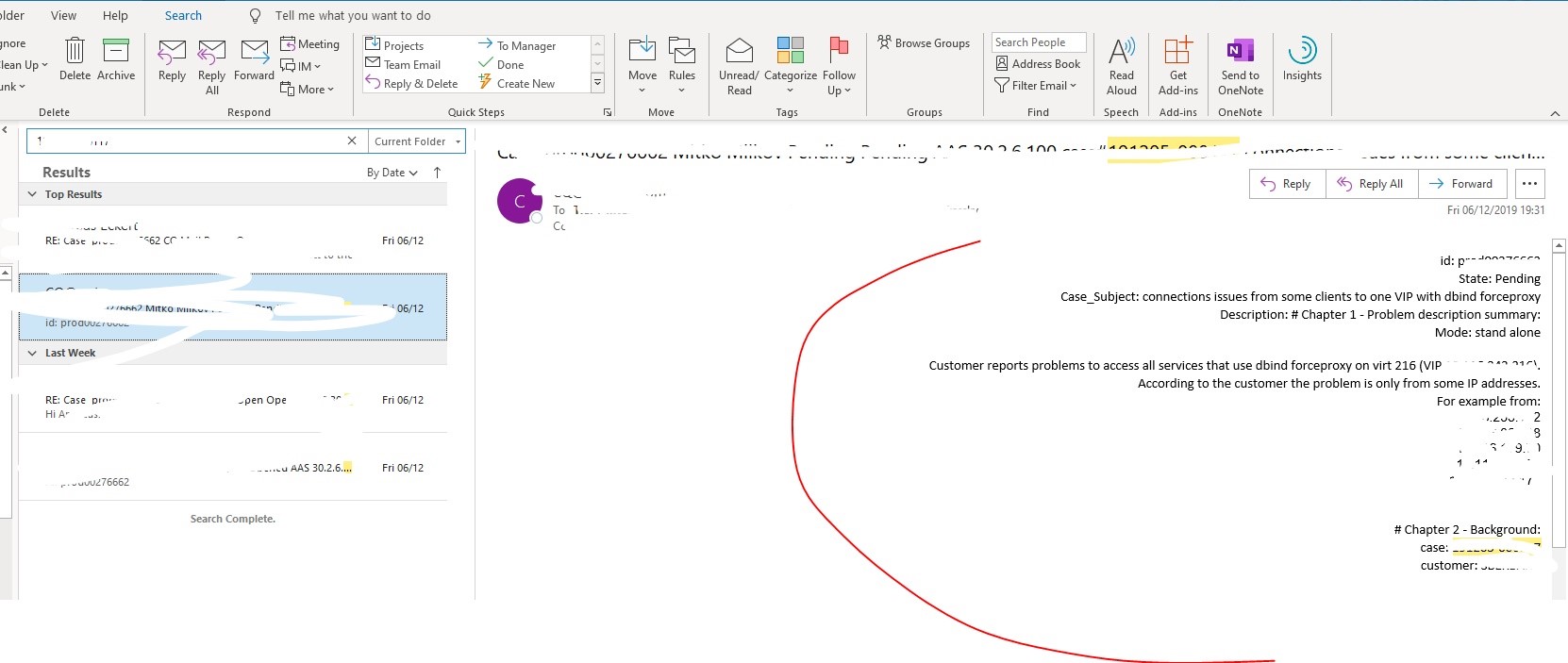Open the Address Book
The width and height of the screenshot is (1568, 663).
[x=1038, y=63]
